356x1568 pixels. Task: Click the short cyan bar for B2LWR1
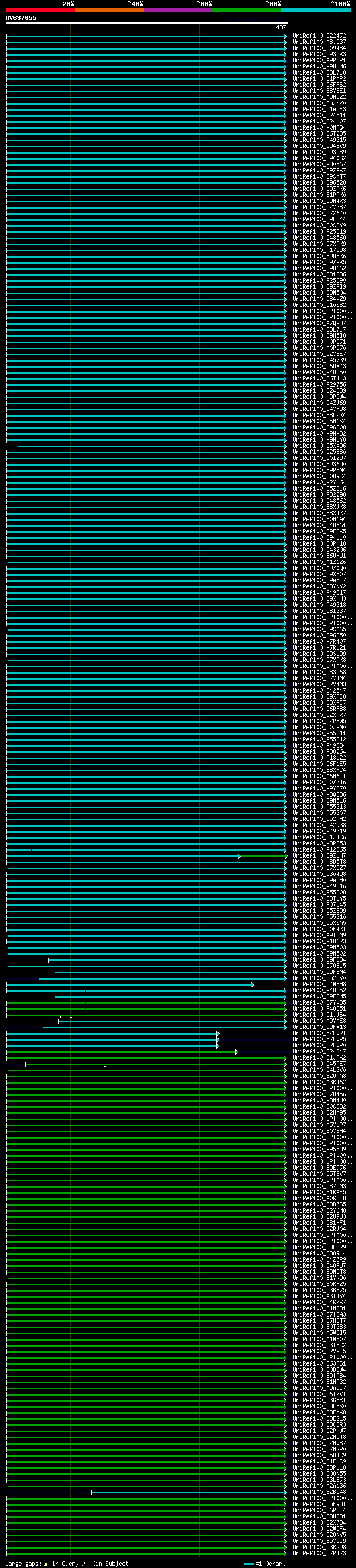112,1033
